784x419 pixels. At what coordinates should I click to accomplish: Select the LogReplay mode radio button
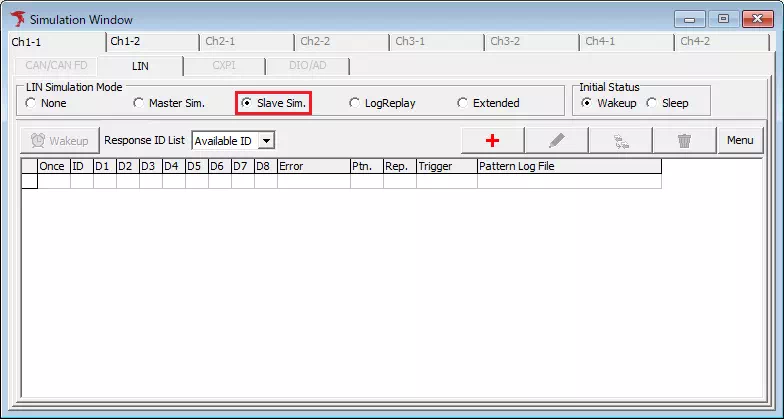click(355, 103)
